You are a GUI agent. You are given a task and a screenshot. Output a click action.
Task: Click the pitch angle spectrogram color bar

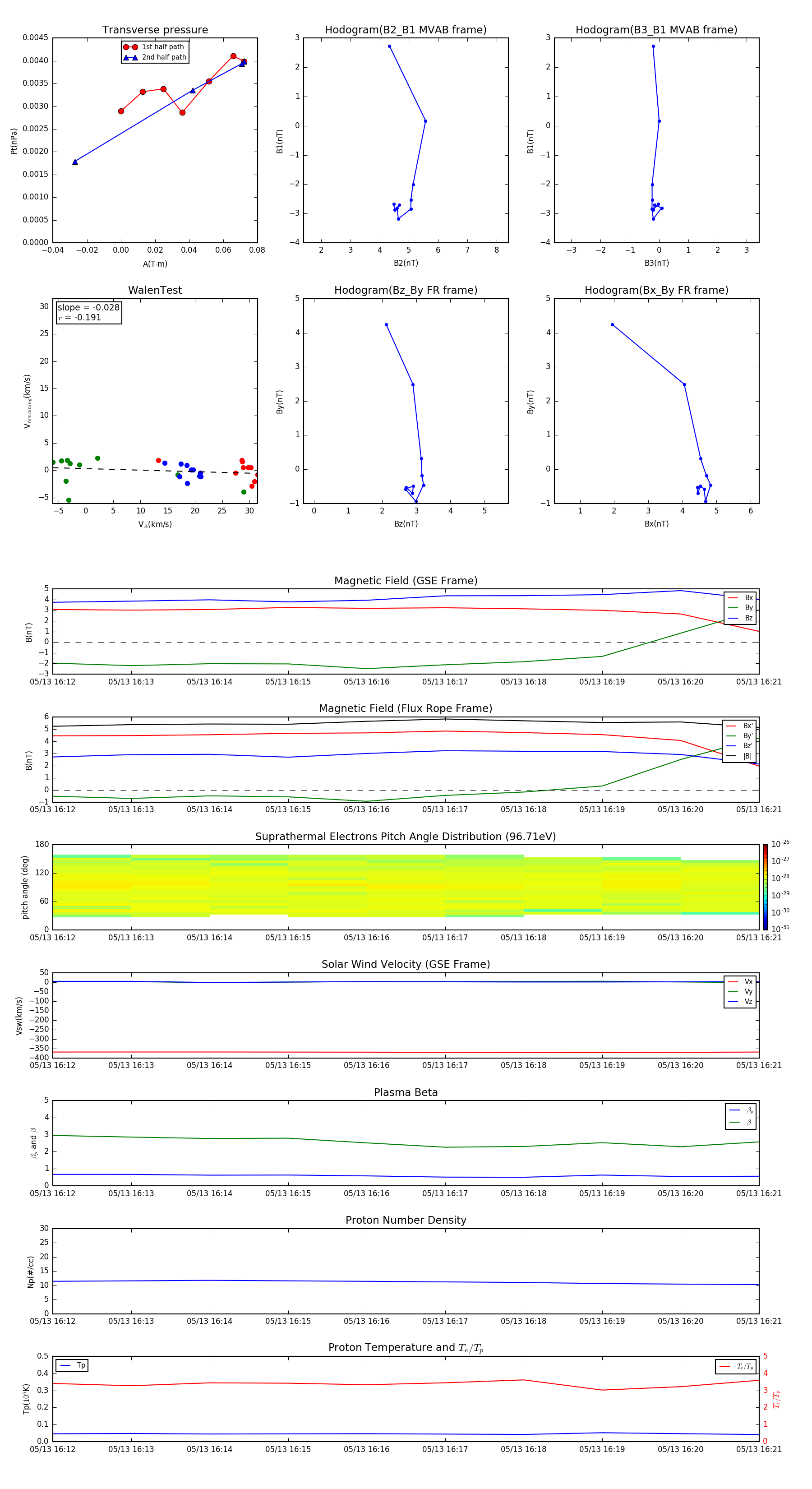[765, 887]
